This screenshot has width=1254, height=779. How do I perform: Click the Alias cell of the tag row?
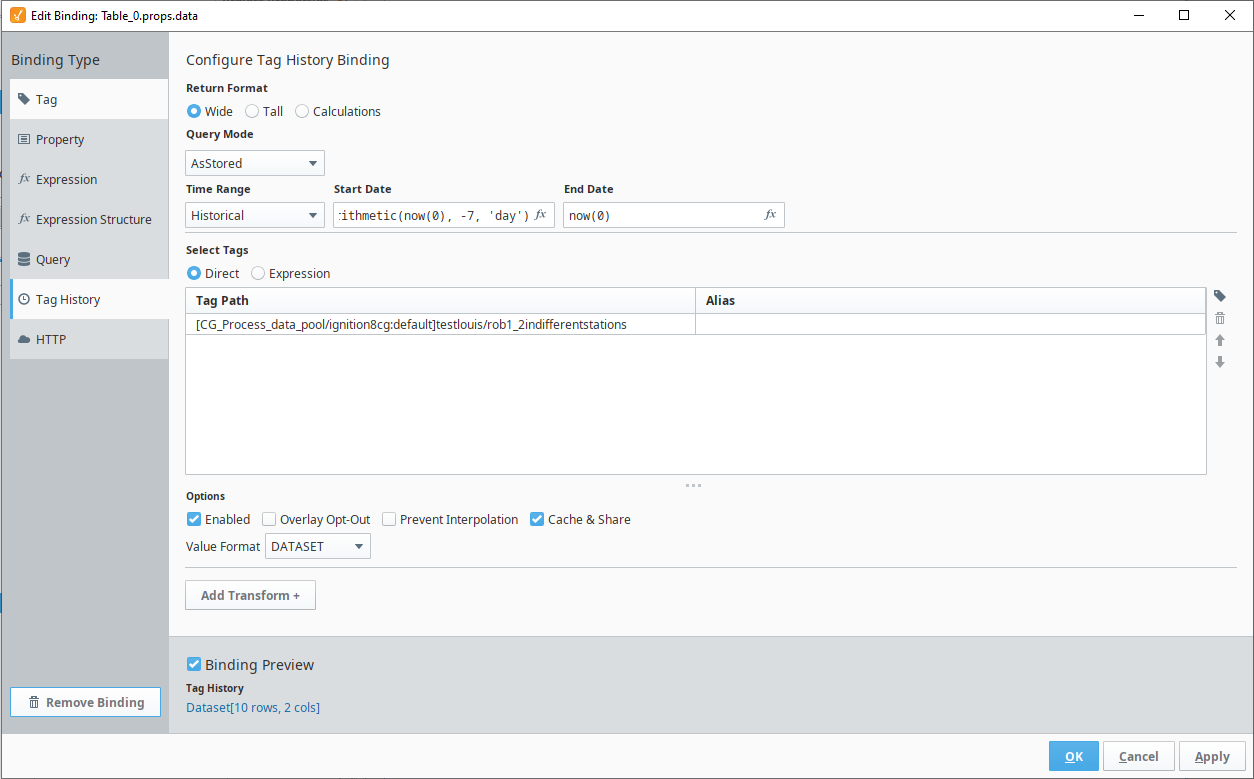950,324
